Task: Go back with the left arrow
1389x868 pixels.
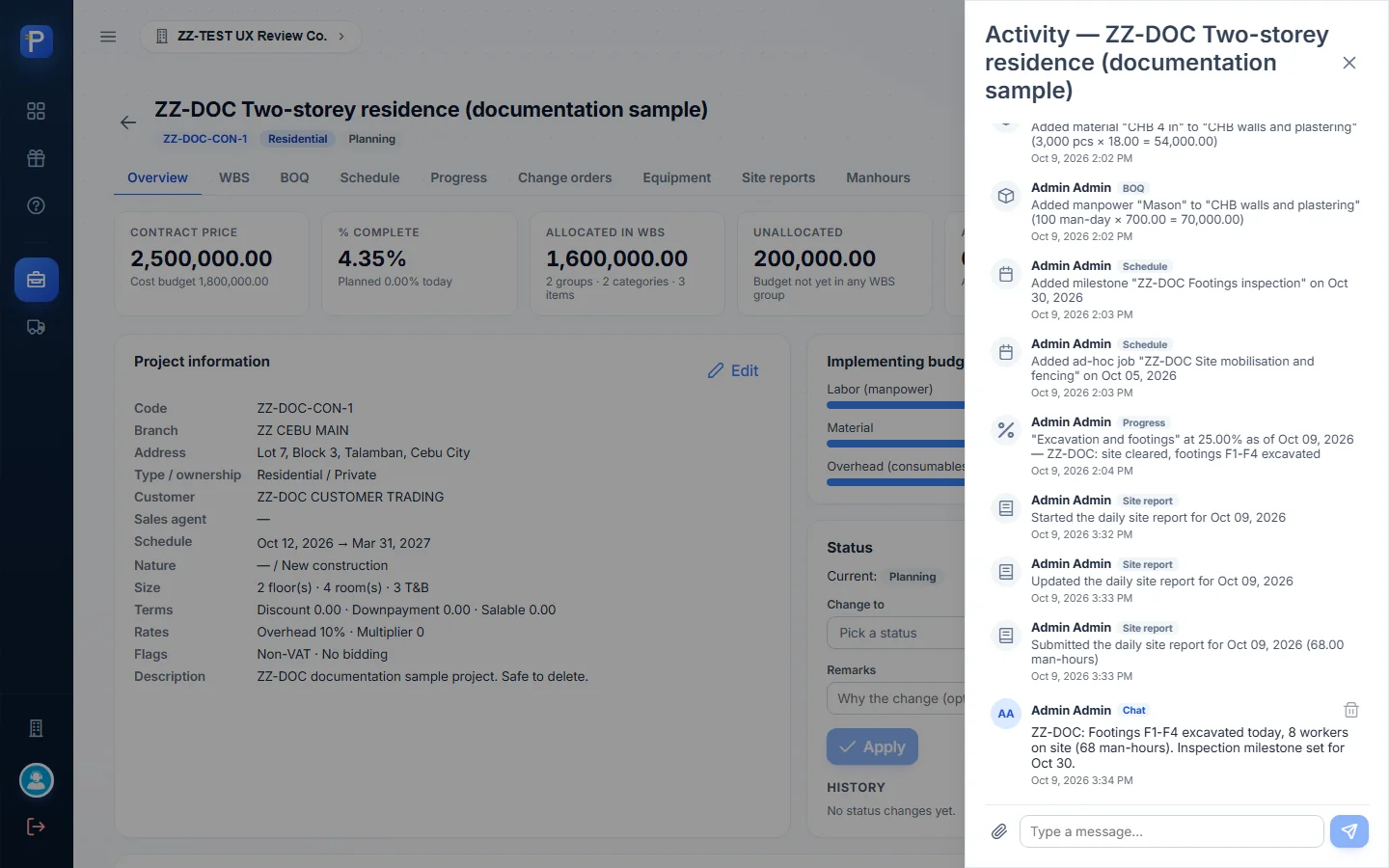Action: (128, 122)
